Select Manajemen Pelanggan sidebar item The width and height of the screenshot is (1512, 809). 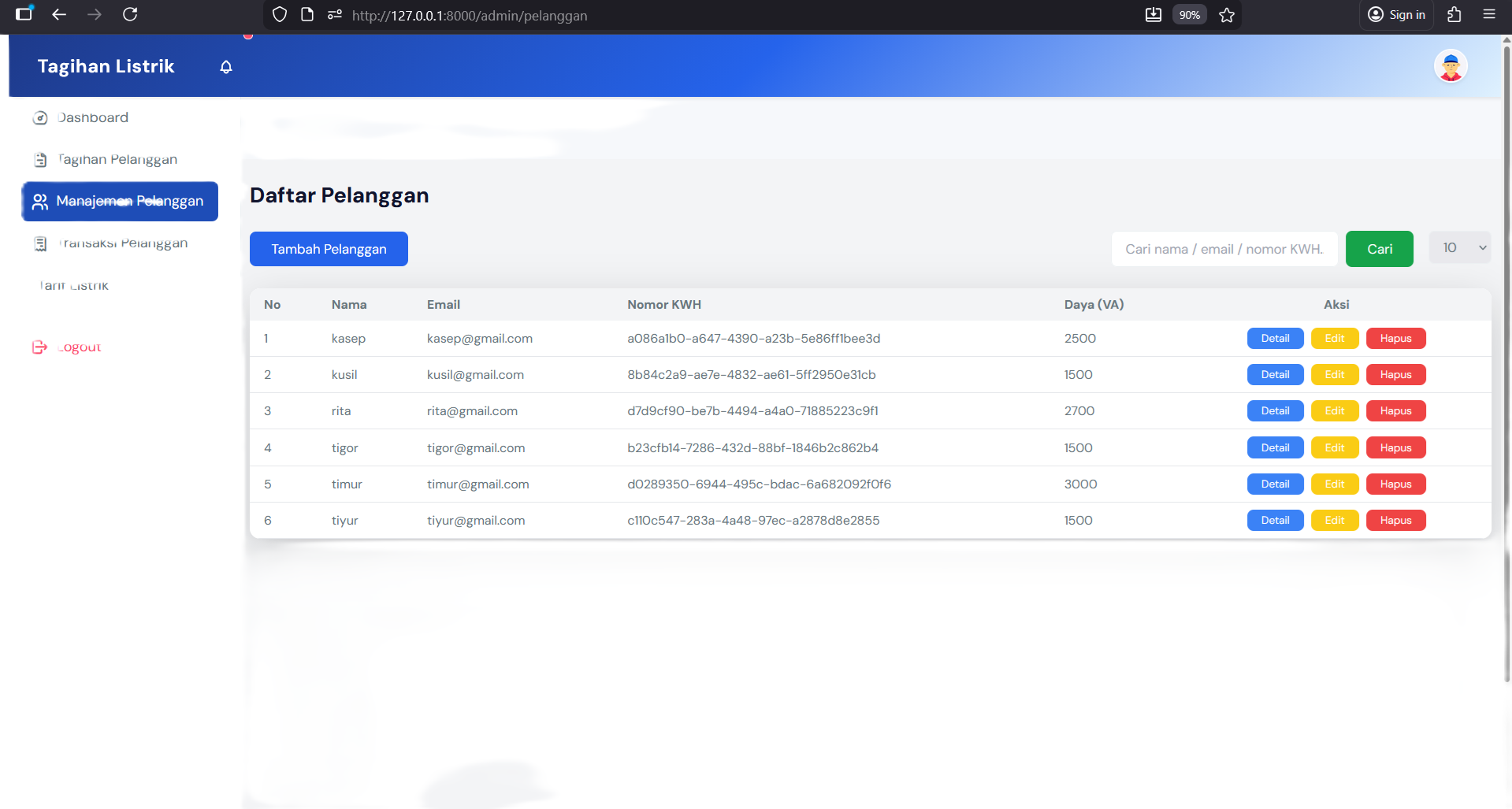[120, 202]
